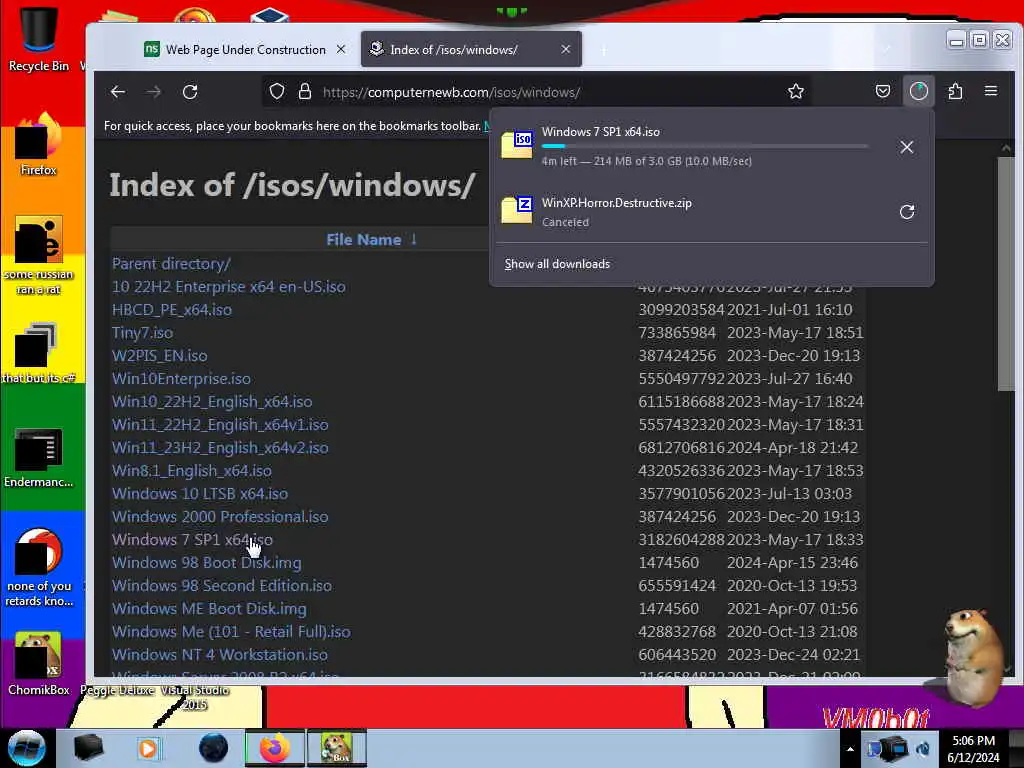Click Windows Me (101 - Retail Full).iso
The image size is (1024, 768).
231,632
